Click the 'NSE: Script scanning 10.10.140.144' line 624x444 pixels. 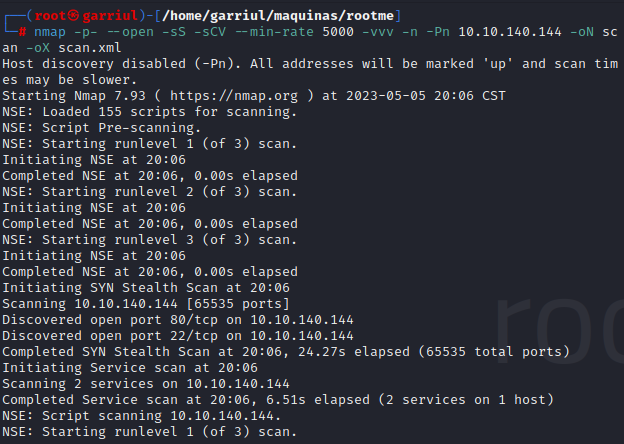(142, 416)
